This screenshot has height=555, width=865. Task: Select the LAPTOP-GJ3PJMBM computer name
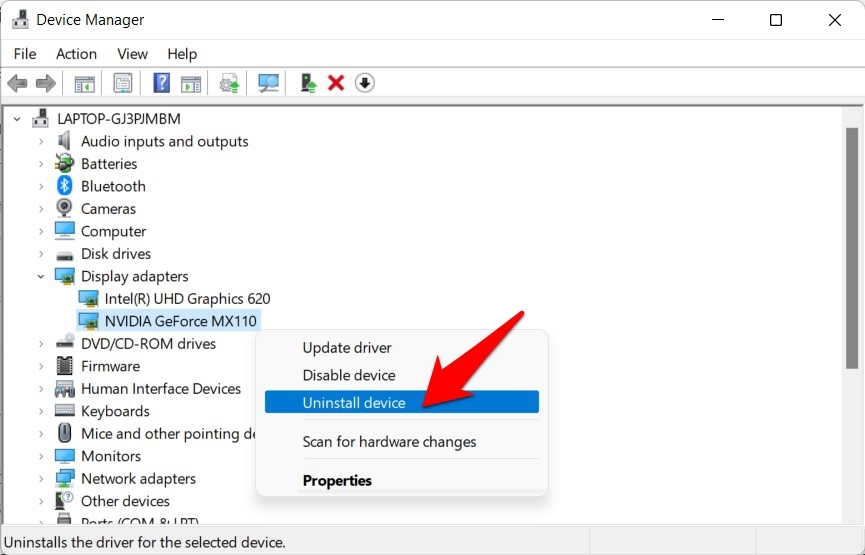(x=119, y=119)
